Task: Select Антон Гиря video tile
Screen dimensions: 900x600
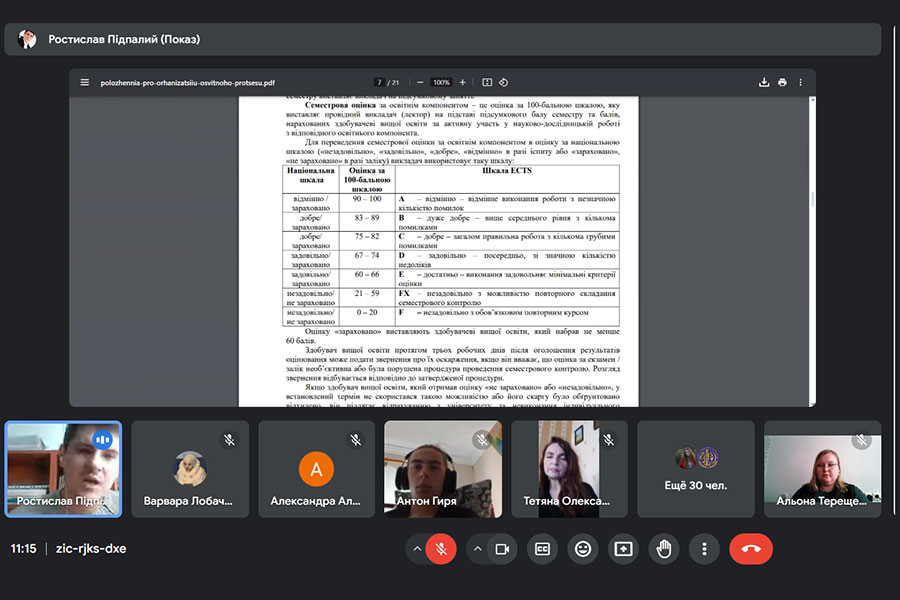Action: click(x=443, y=469)
